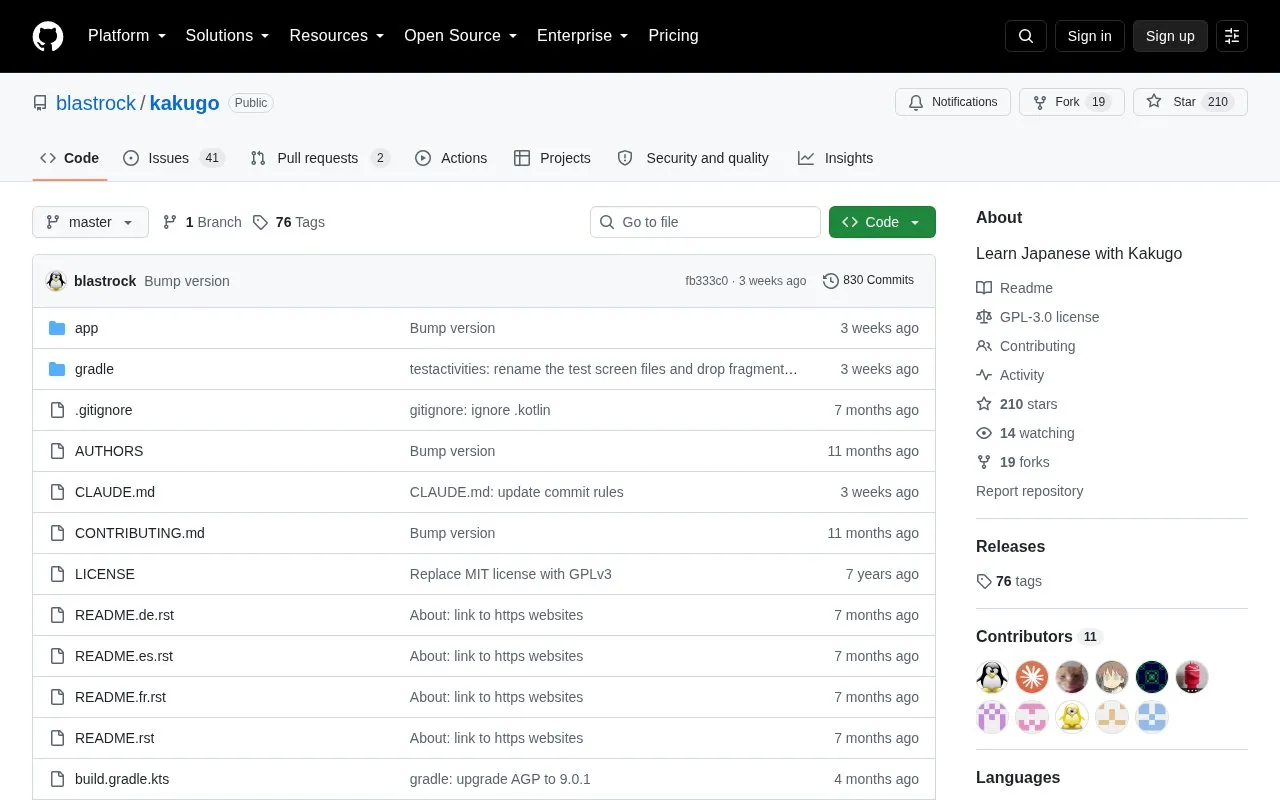The height and width of the screenshot is (800, 1280).
Task: Click the dark green circle contributor avatar
Action: click(x=1152, y=677)
